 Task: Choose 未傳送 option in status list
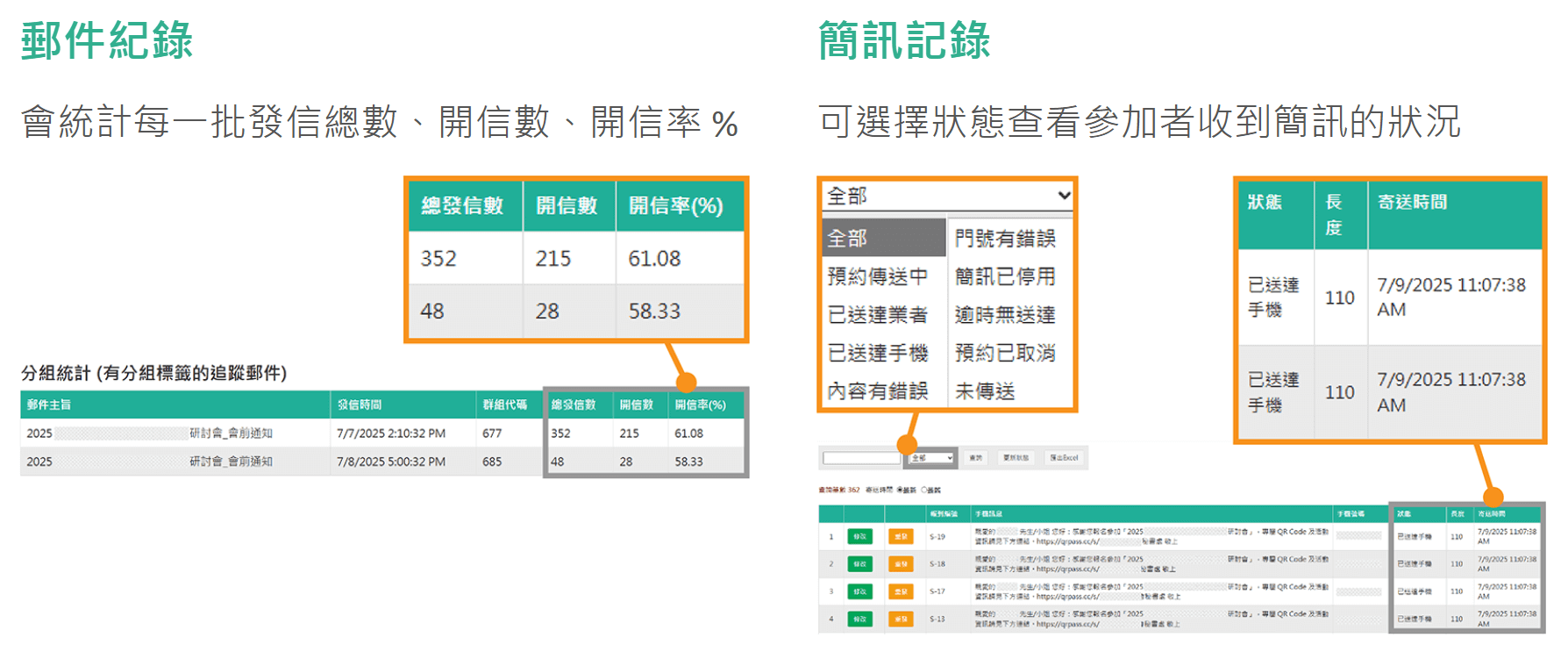pyautogui.click(x=985, y=391)
